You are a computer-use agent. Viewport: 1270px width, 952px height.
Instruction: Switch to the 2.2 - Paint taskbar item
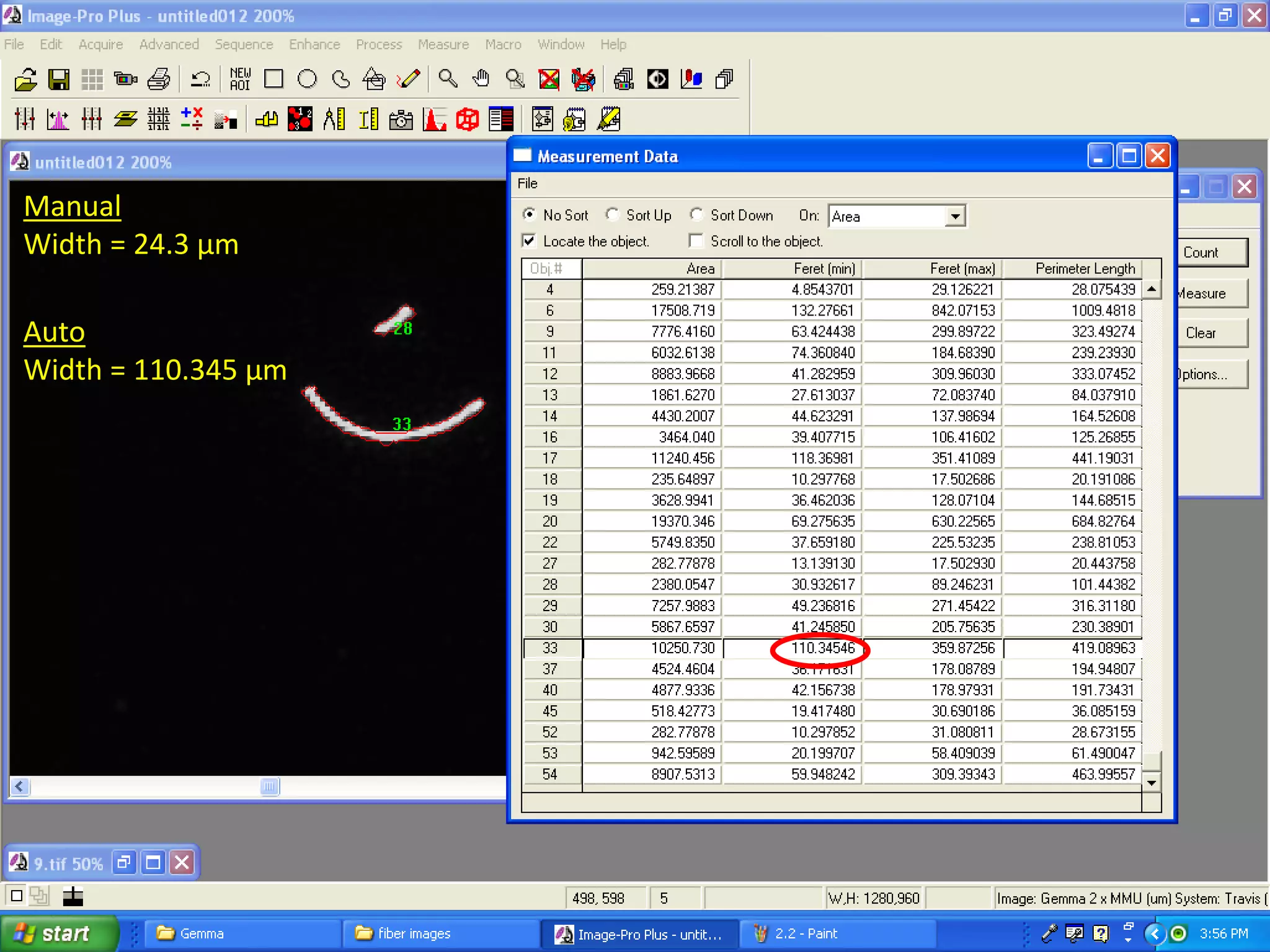pos(837,933)
